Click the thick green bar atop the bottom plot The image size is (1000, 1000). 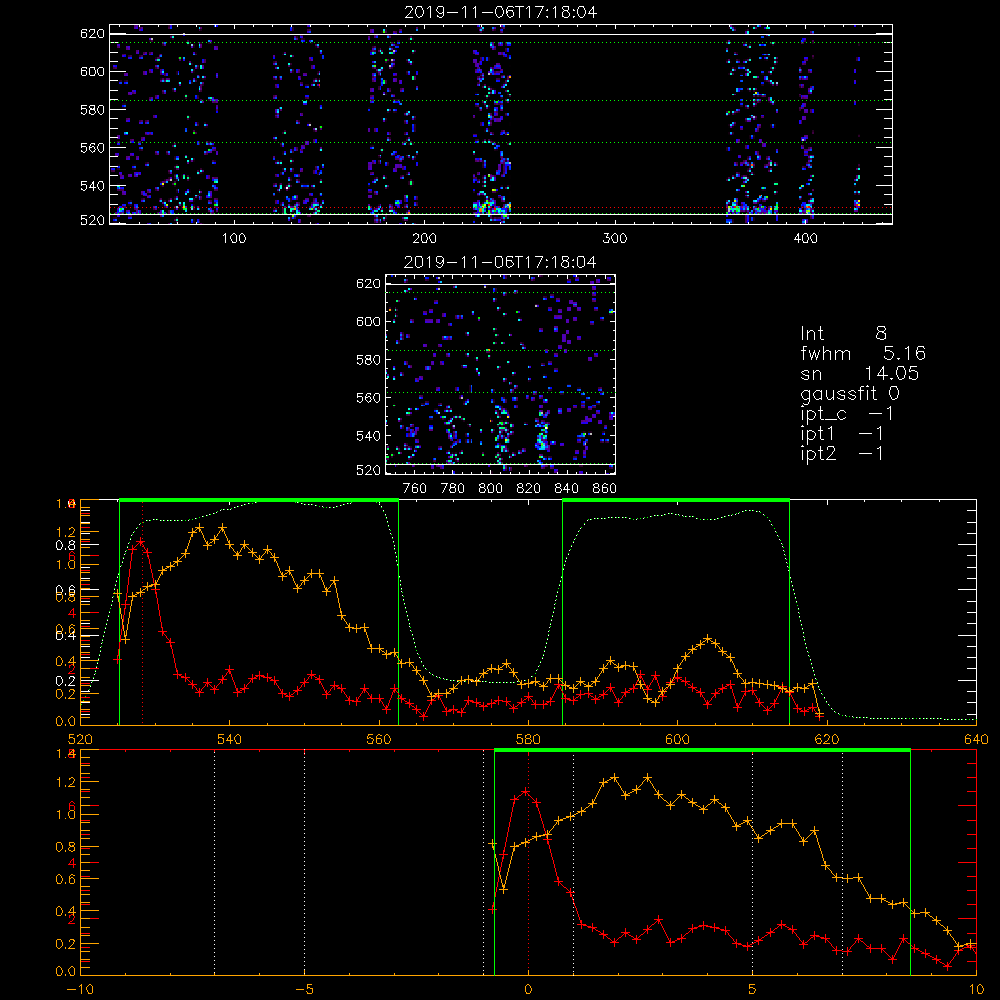(x=702, y=750)
